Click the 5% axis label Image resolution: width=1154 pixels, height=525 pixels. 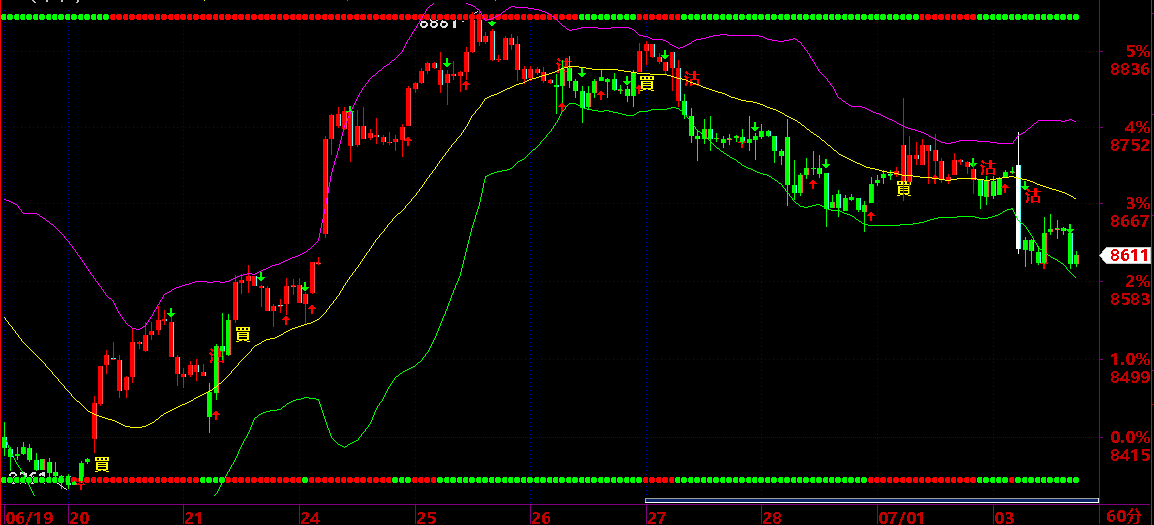tap(1137, 52)
